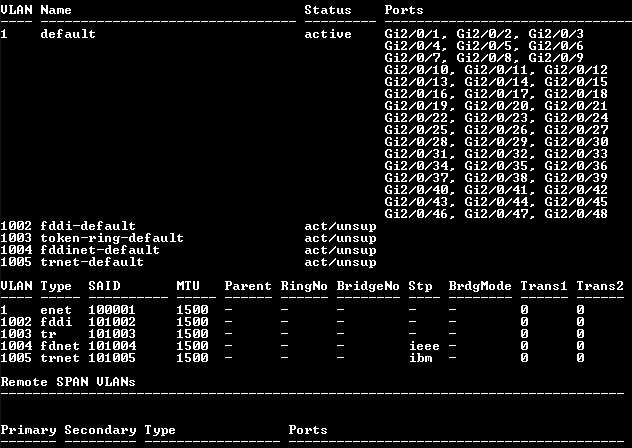Click the 'Secondary' column header
The width and height of the screenshot is (632, 448).
(100, 430)
